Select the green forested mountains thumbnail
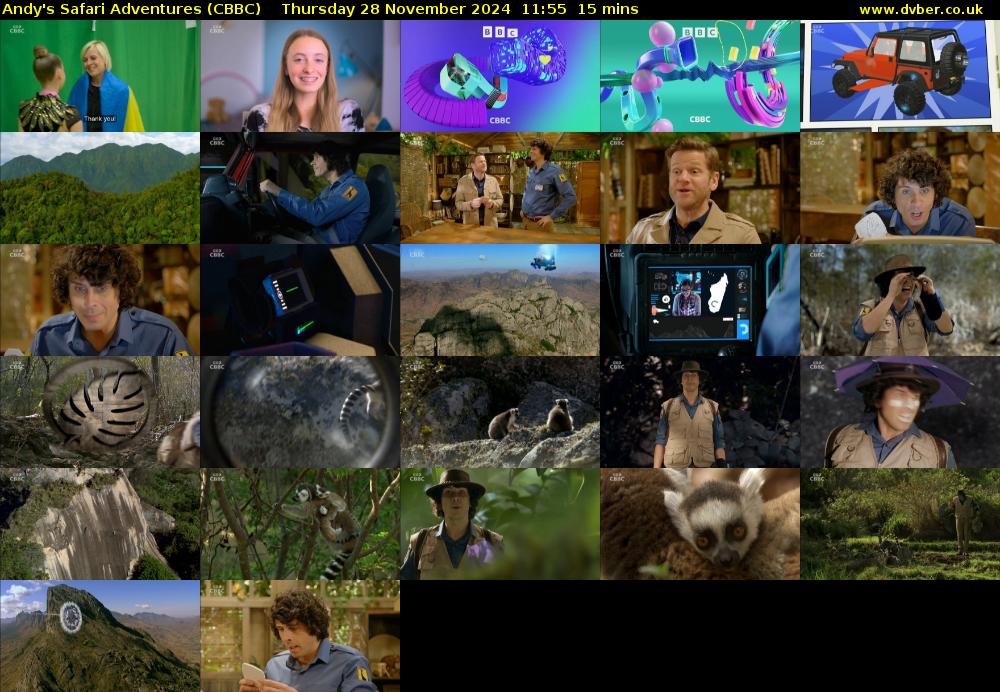The width and height of the screenshot is (1000, 692). tap(99, 188)
